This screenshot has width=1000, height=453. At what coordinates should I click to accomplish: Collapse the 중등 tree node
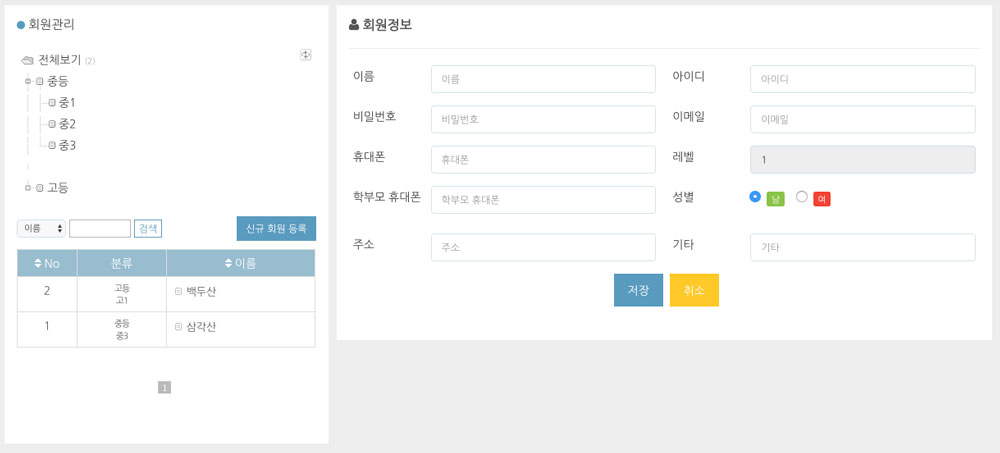point(28,81)
